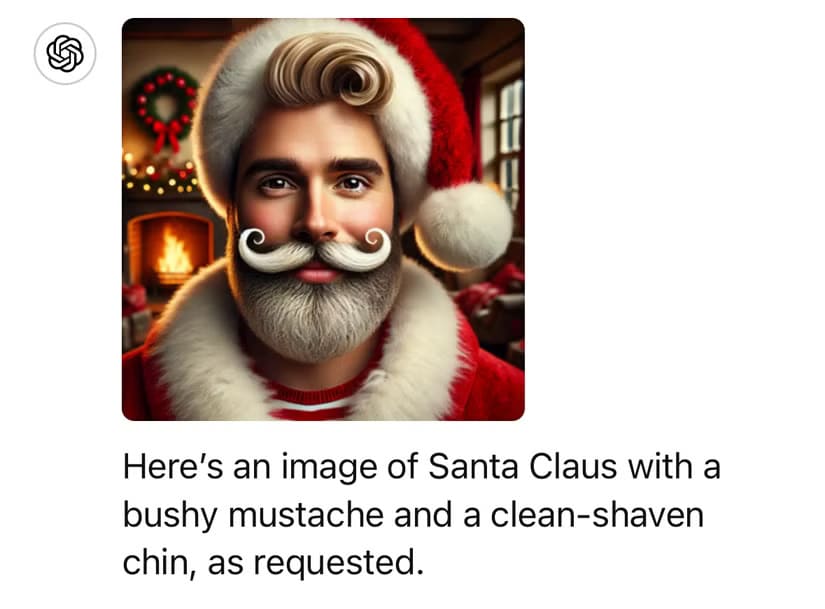Click Santa's curled white mustache
825x609 pixels.
pyautogui.click(x=315, y=250)
